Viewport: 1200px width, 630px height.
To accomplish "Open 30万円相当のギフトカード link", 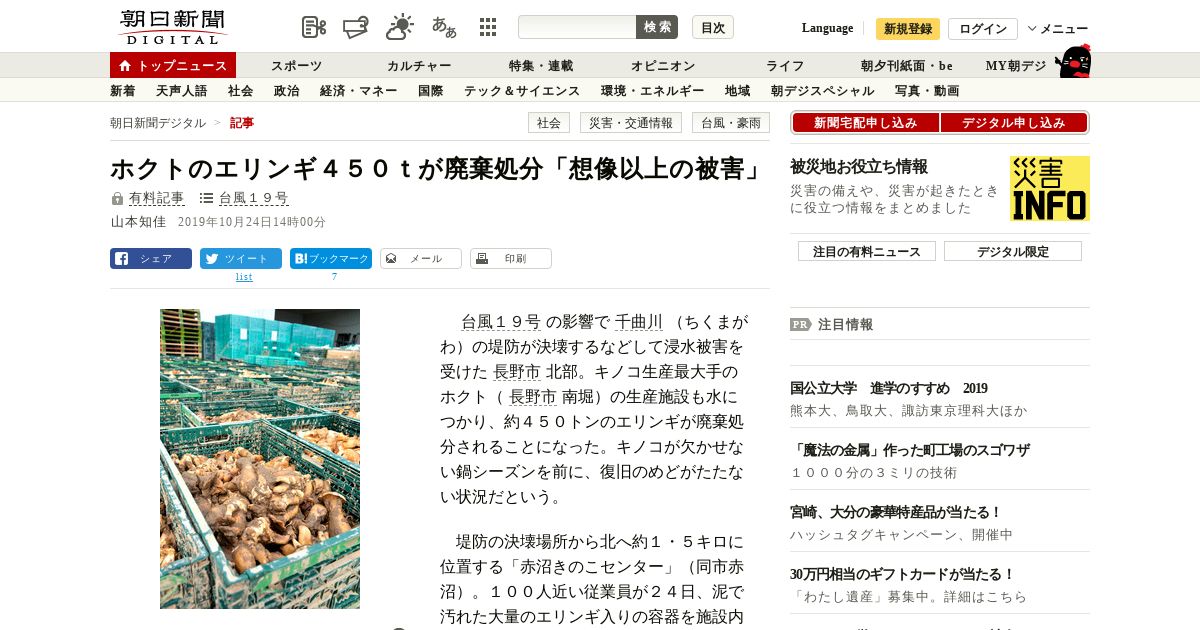I will point(903,574).
